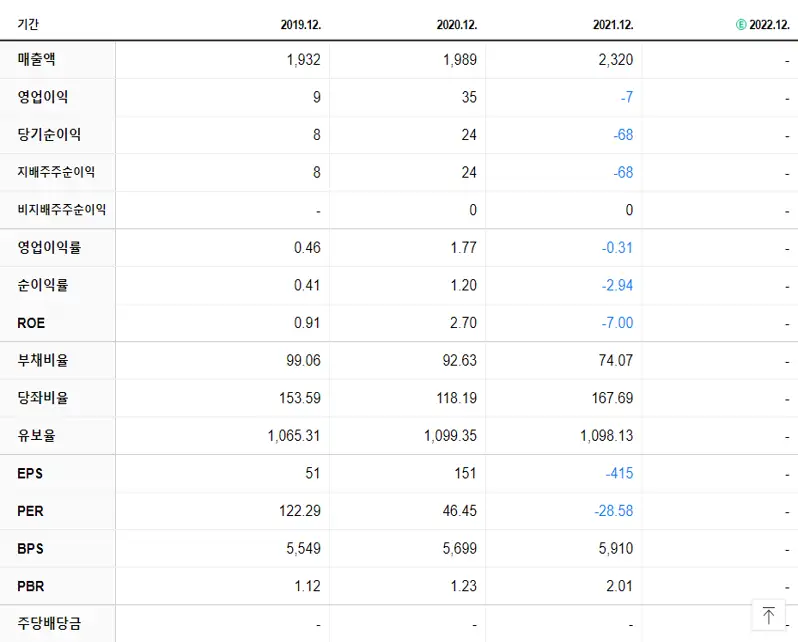Click the 74.07 debt ratio value

click(x=616, y=361)
